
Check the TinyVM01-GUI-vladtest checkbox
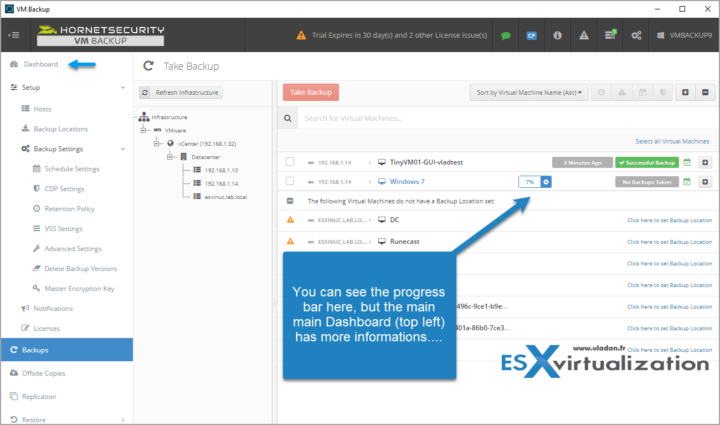(x=290, y=162)
